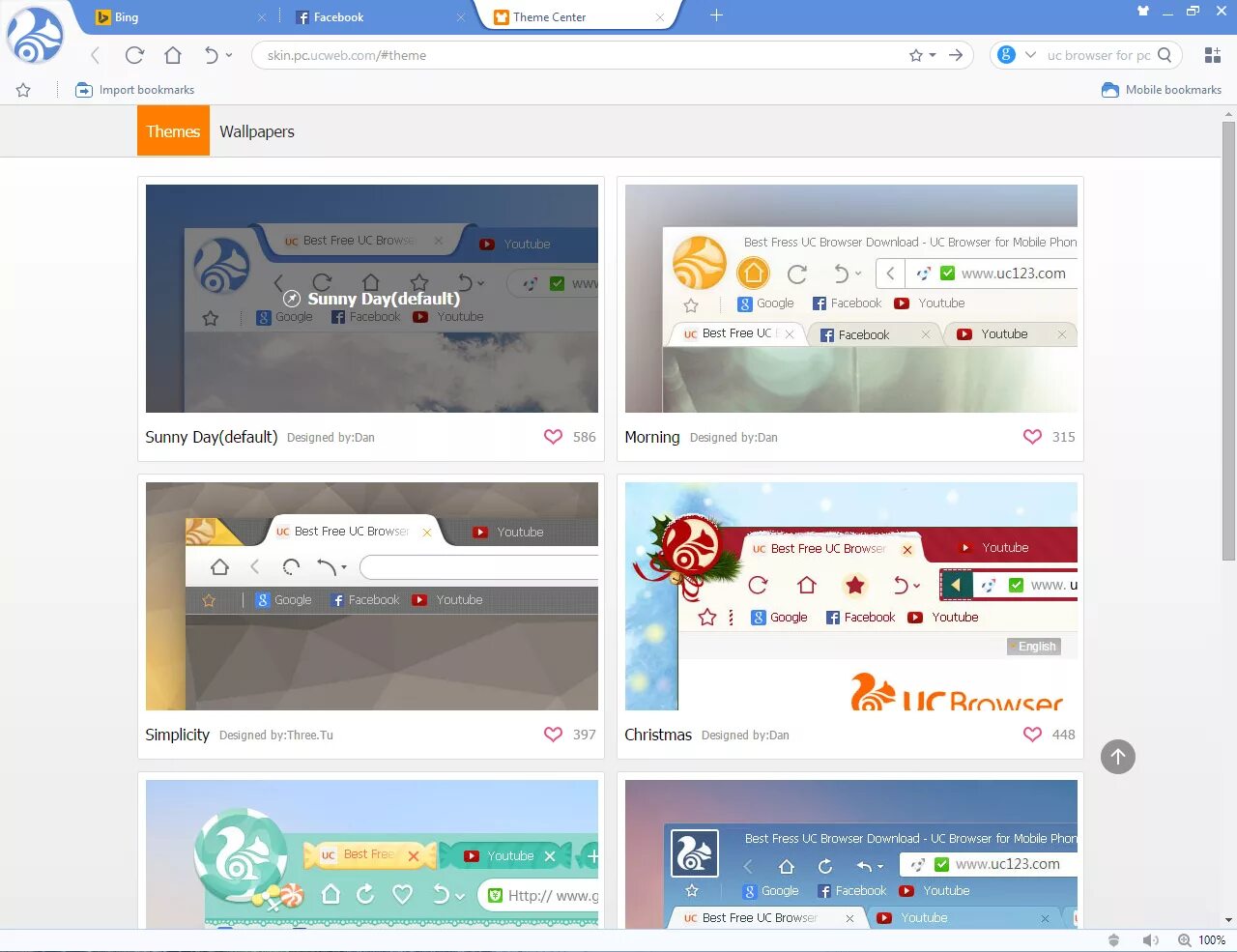
Task: Click the Simplicity theme title
Action: click(177, 735)
